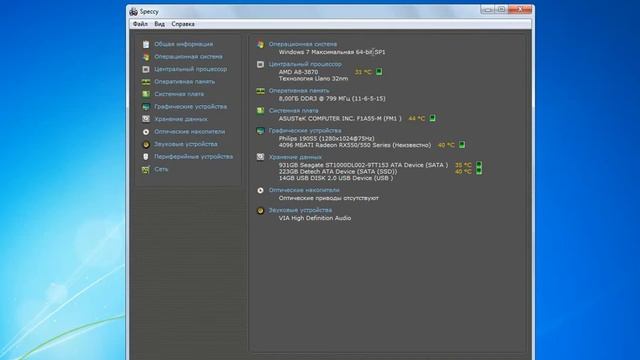
Task: Select Системная плата in the sidebar
Action: (x=179, y=94)
